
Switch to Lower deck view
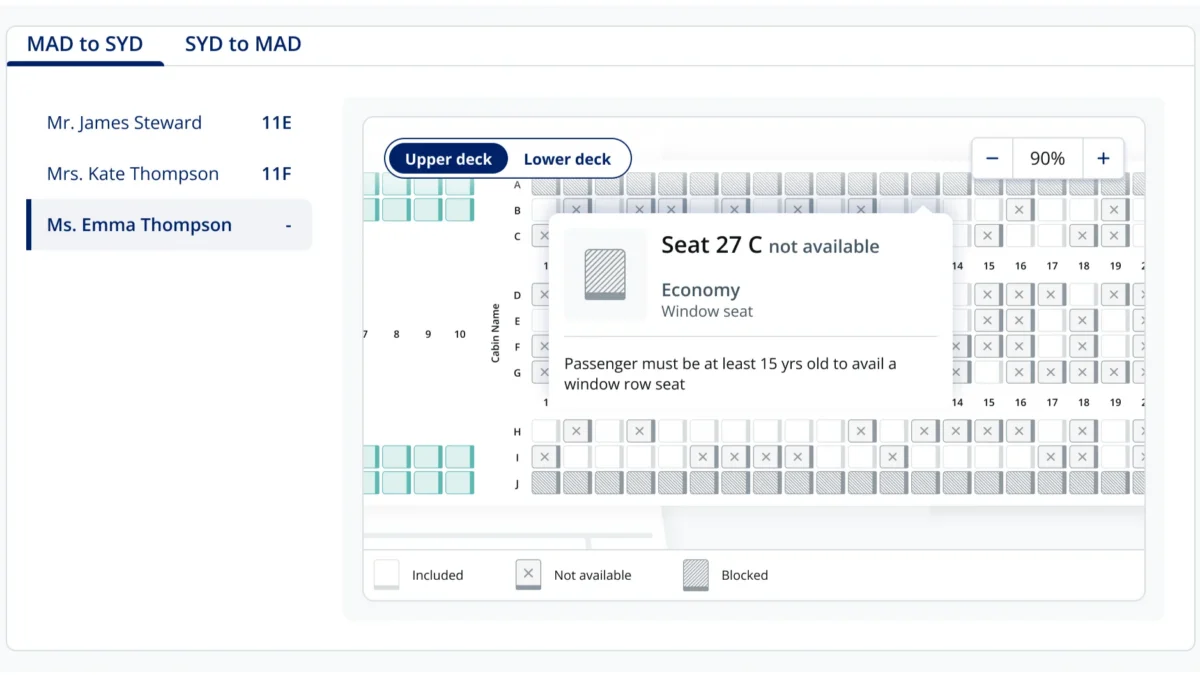pos(567,159)
